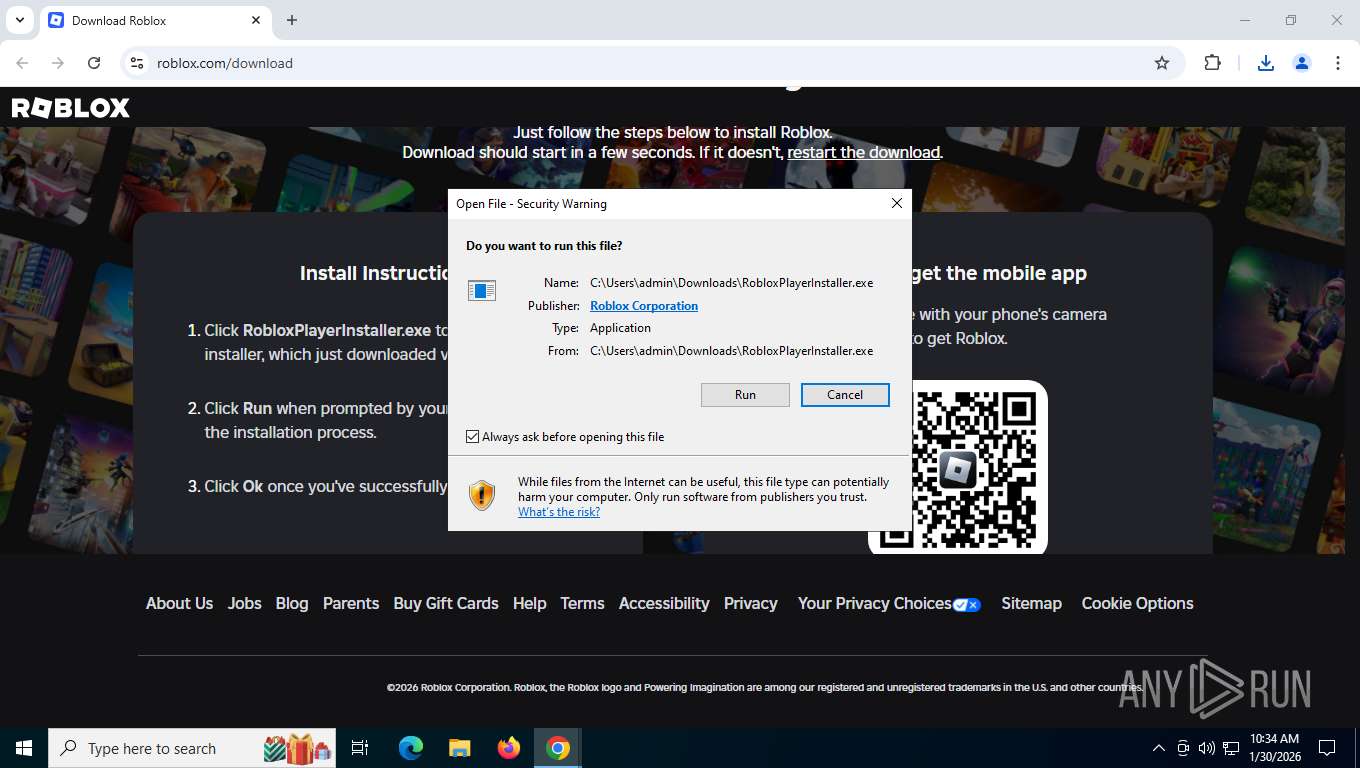This screenshot has width=1360, height=768.
Task: Close the Open File security warning dialog
Action: [897, 203]
